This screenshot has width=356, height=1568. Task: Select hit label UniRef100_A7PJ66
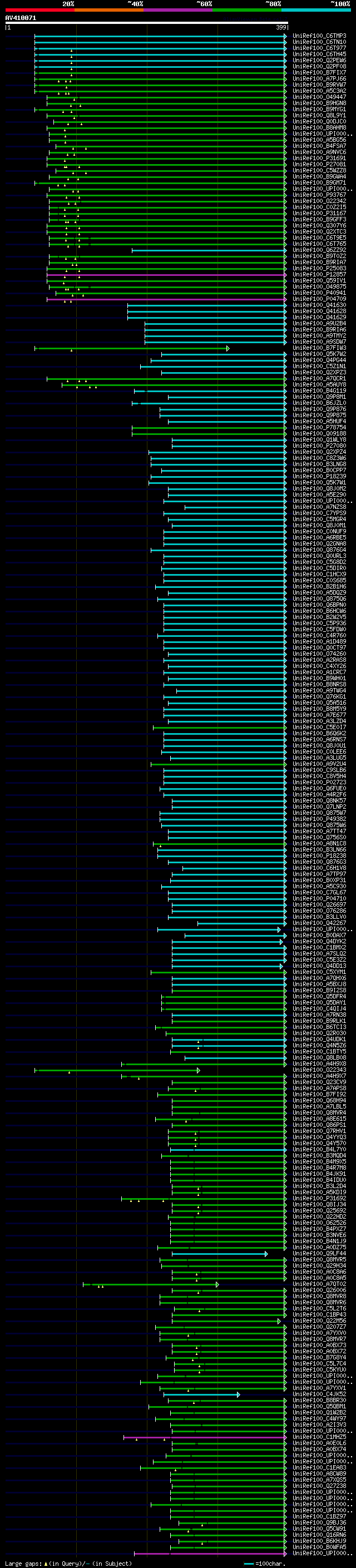pos(319,78)
